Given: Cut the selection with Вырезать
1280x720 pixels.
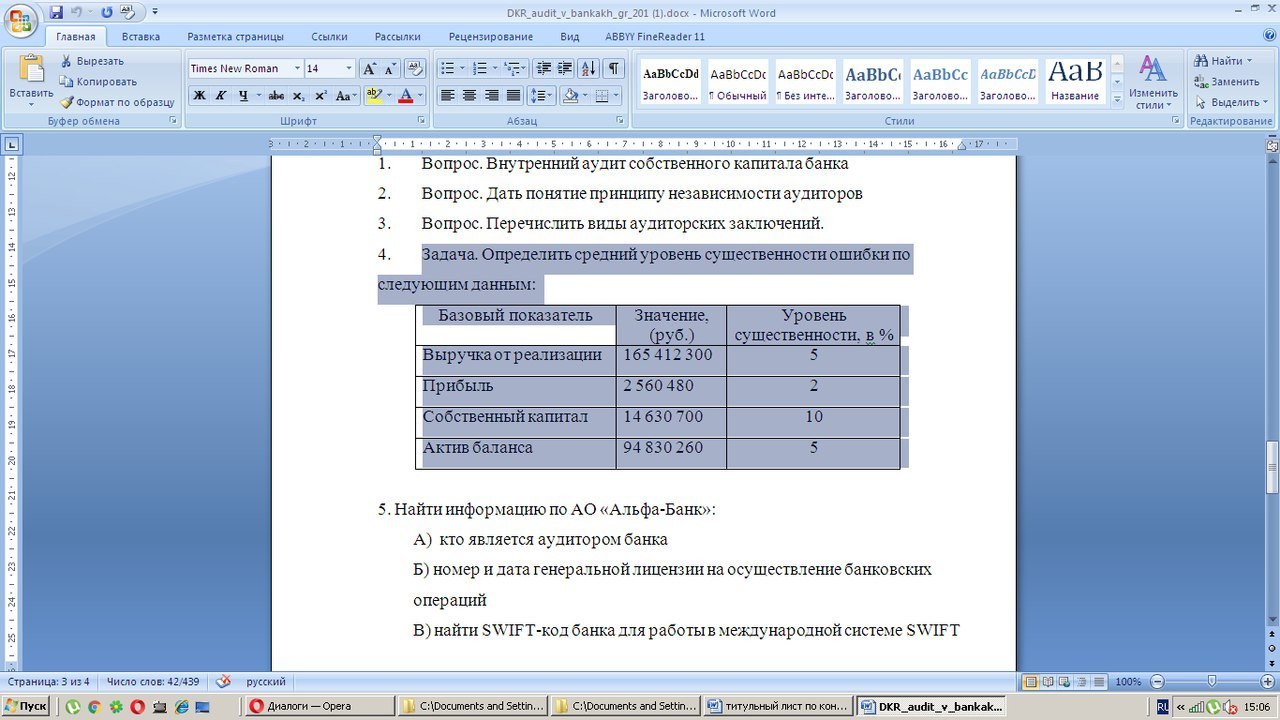Looking at the screenshot, I should click(92, 61).
